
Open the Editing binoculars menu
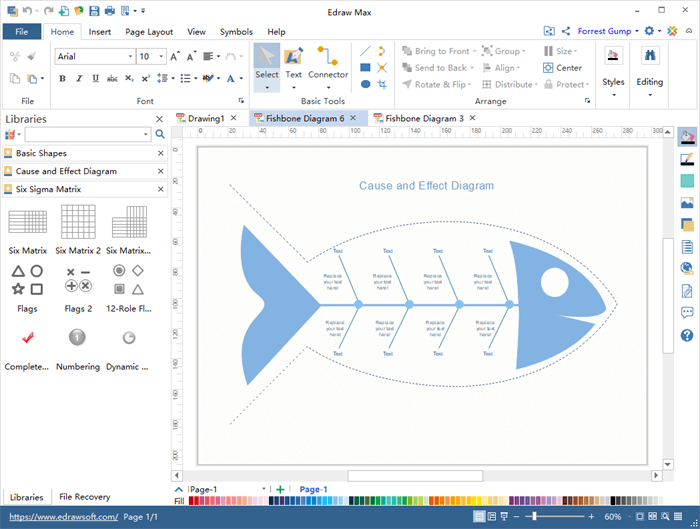[650, 71]
